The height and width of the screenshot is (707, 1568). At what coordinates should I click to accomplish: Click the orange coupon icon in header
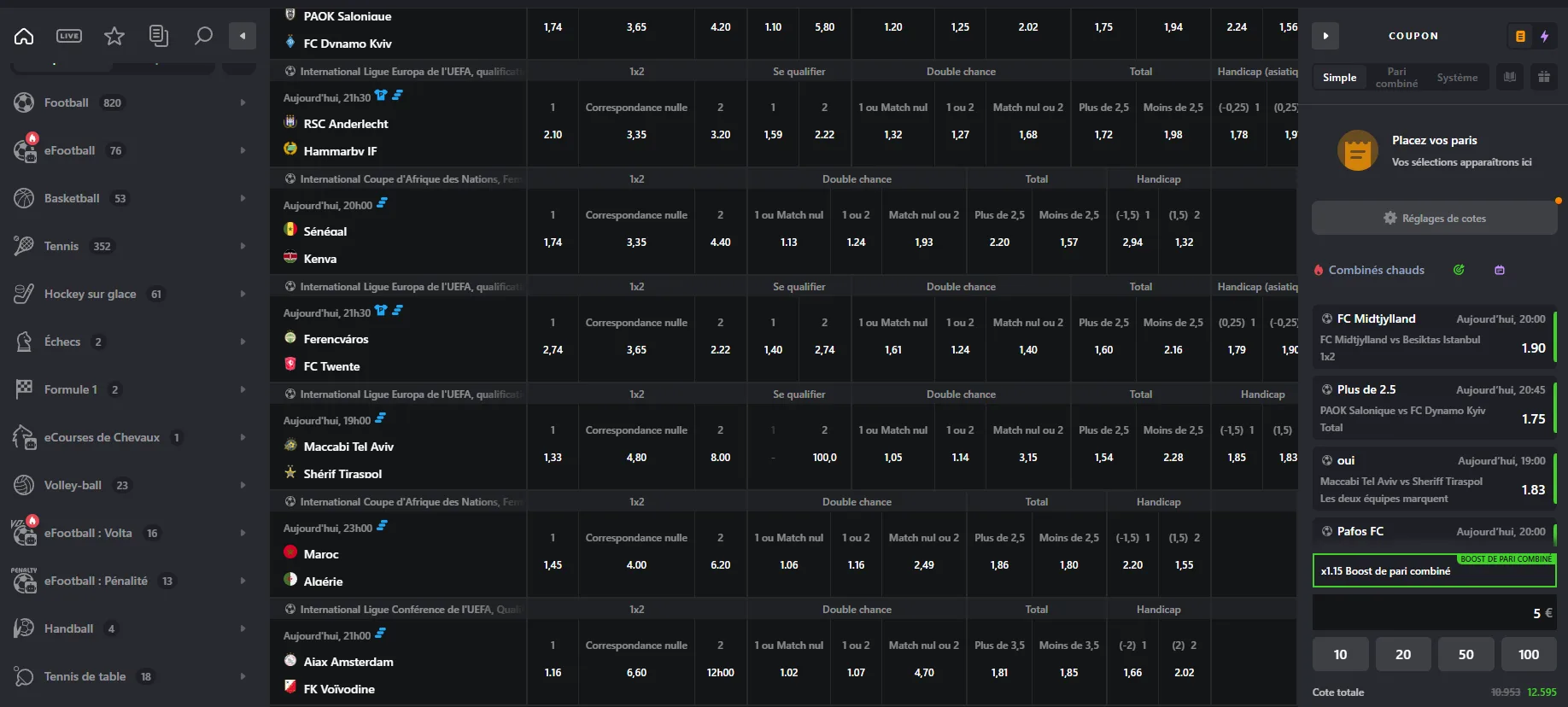[x=1520, y=36]
